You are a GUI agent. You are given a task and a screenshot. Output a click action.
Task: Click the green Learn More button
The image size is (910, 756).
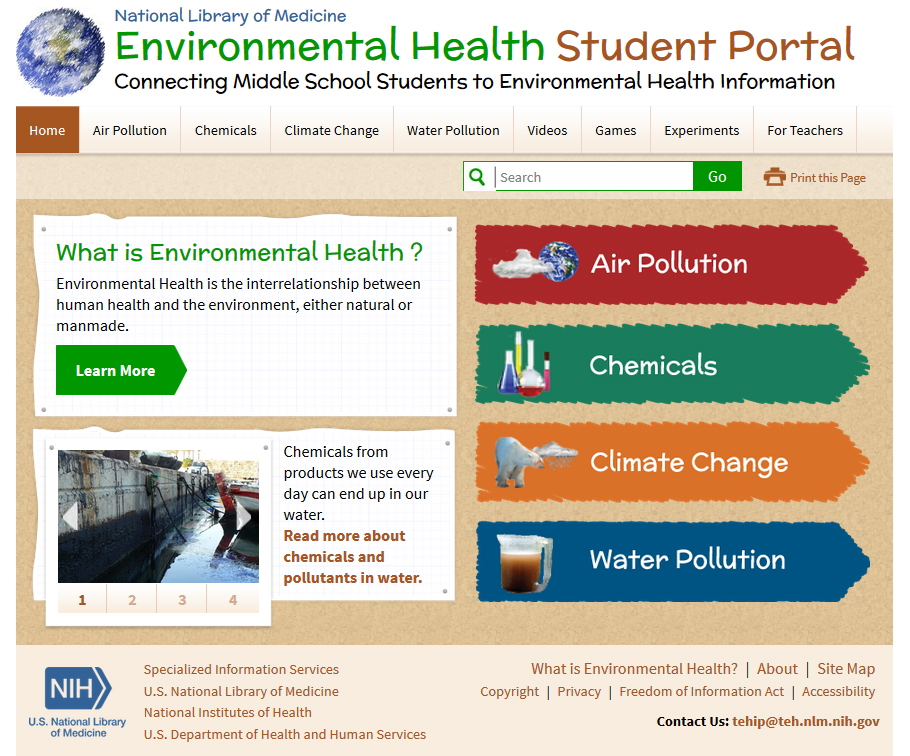(x=121, y=370)
